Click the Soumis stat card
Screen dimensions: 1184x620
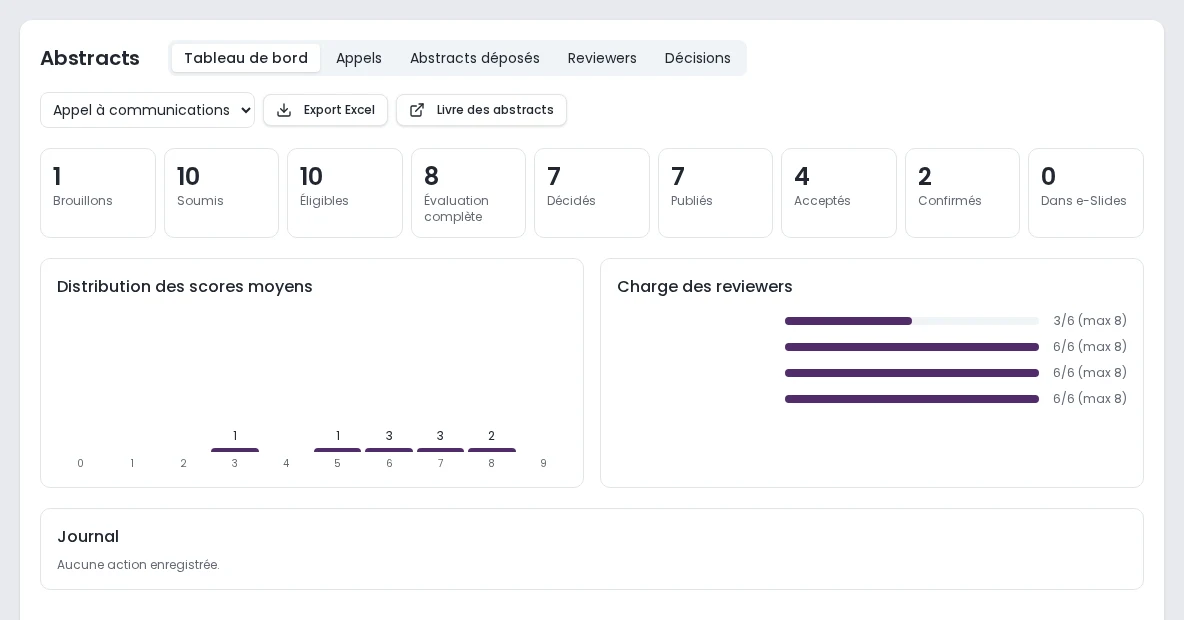point(221,193)
